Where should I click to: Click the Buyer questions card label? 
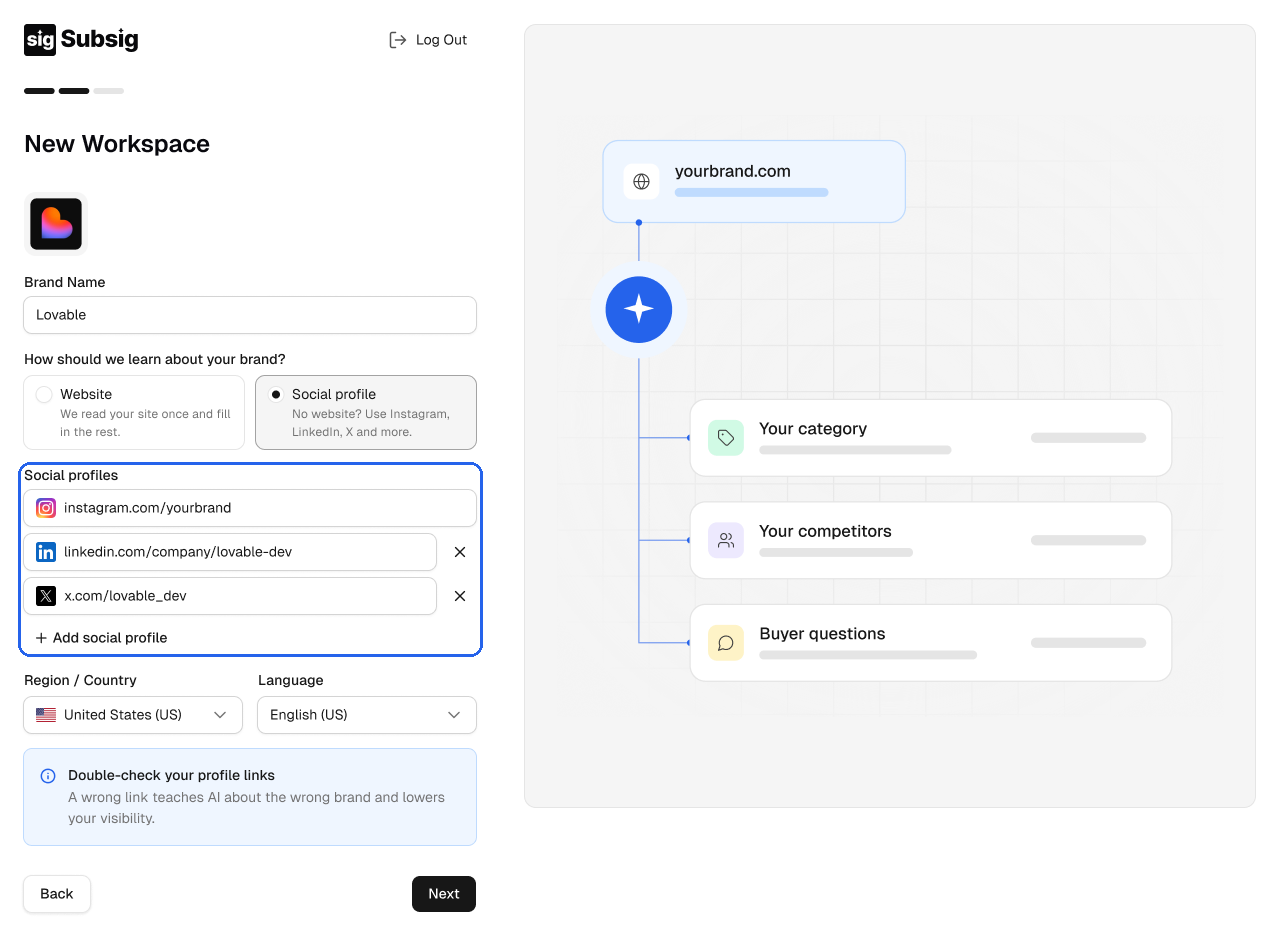[822, 634]
